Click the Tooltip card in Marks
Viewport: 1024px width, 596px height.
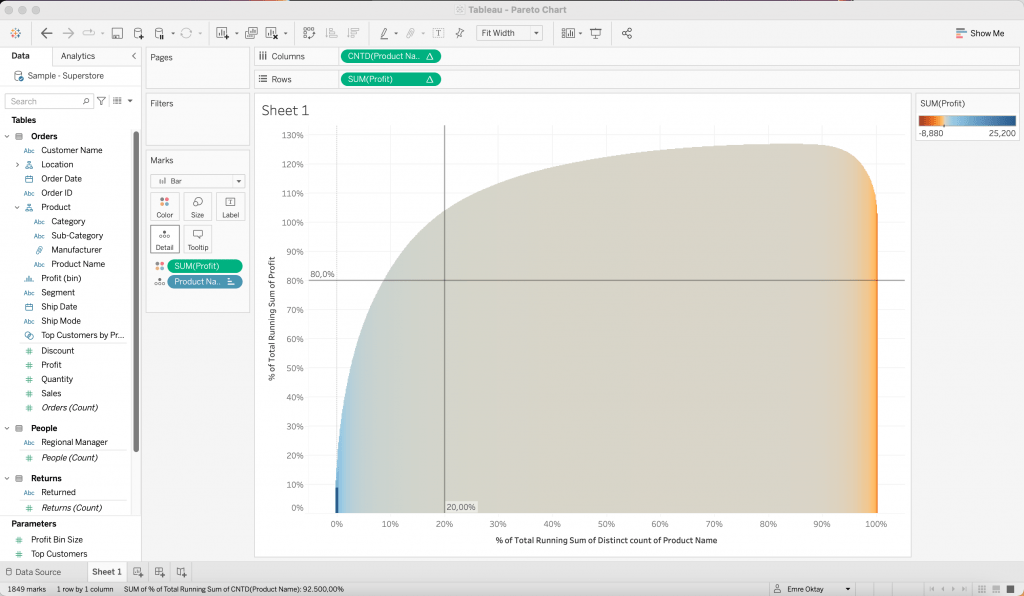tap(197, 238)
